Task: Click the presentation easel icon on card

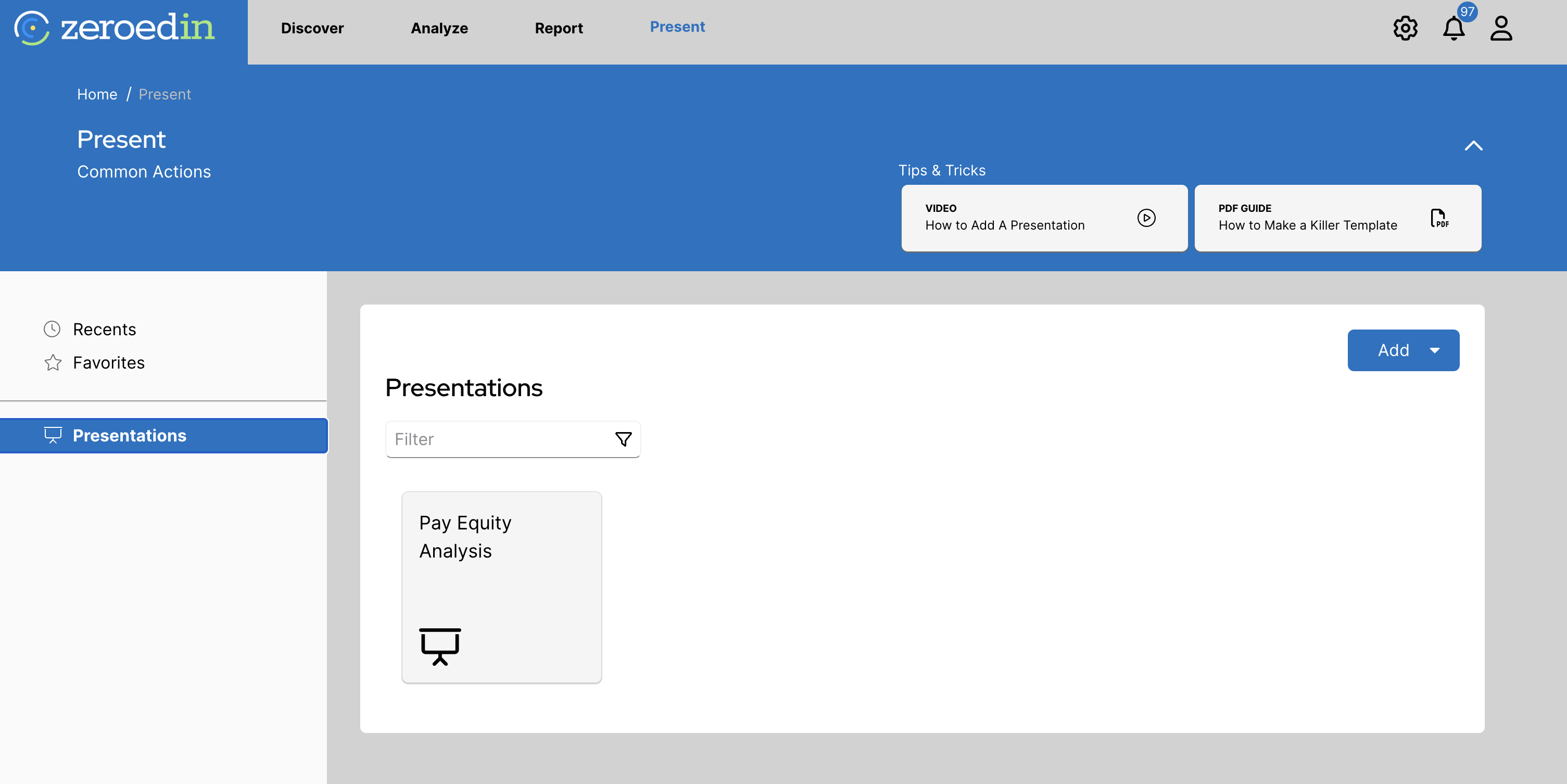Action: [x=440, y=646]
